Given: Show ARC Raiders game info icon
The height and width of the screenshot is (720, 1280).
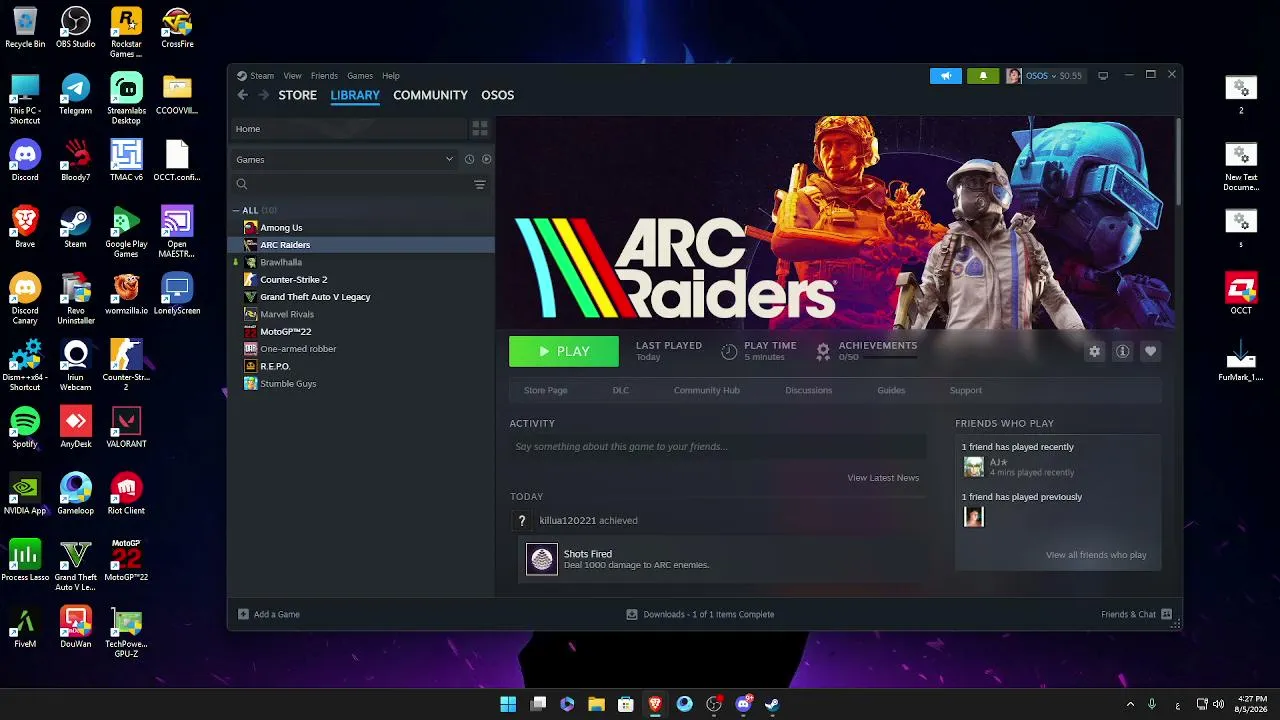Looking at the screenshot, I should pos(1123,352).
